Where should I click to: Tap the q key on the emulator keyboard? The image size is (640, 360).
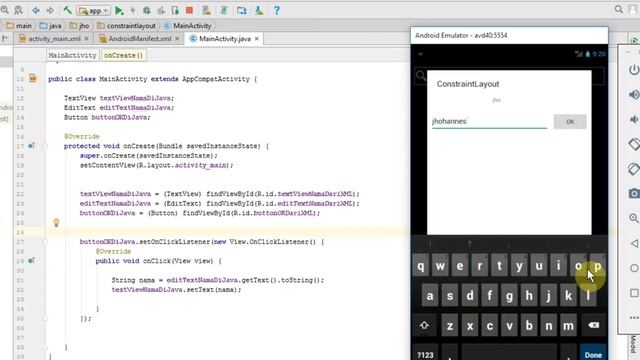coord(421,266)
